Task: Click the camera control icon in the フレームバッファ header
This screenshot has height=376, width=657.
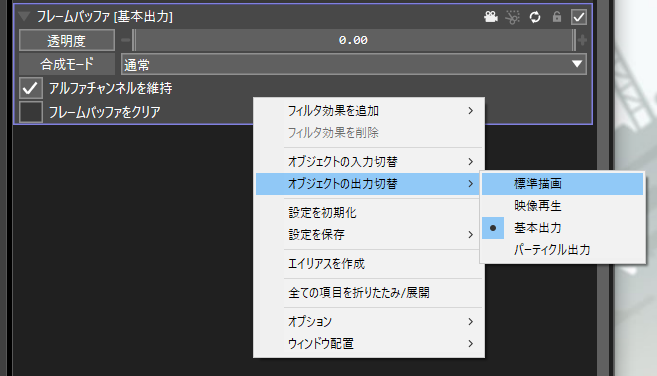Action: coord(491,17)
